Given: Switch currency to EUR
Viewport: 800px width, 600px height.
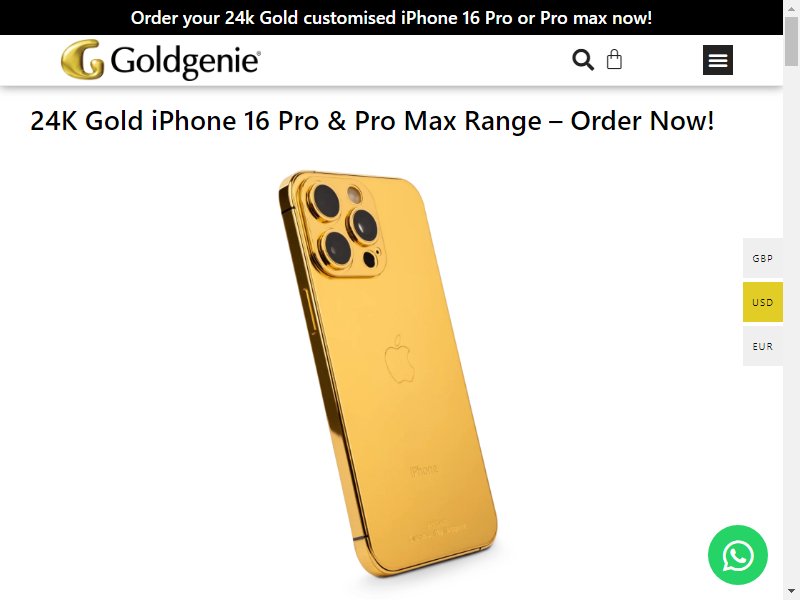Looking at the screenshot, I should tap(762, 346).
